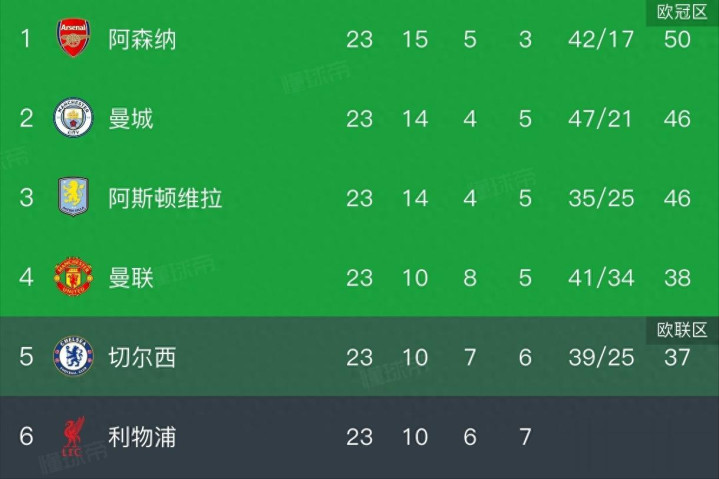Image resolution: width=719 pixels, height=479 pixels.
Task: Tap the Manchester United club crest
Action: [73, 277]
